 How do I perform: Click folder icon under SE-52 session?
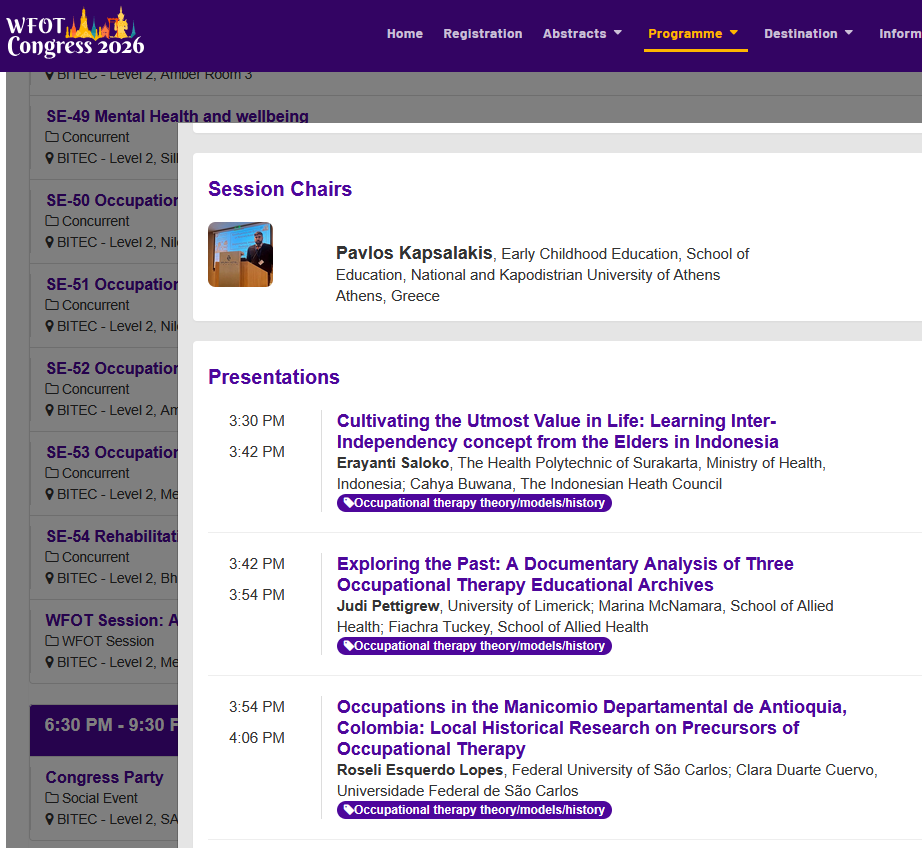click(52, 389)
